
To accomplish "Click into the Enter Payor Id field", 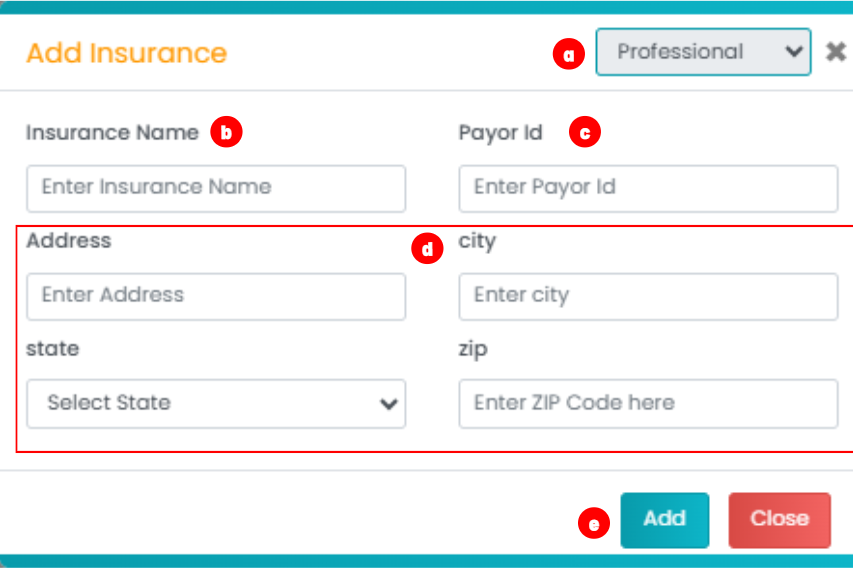I will [648, 187].
